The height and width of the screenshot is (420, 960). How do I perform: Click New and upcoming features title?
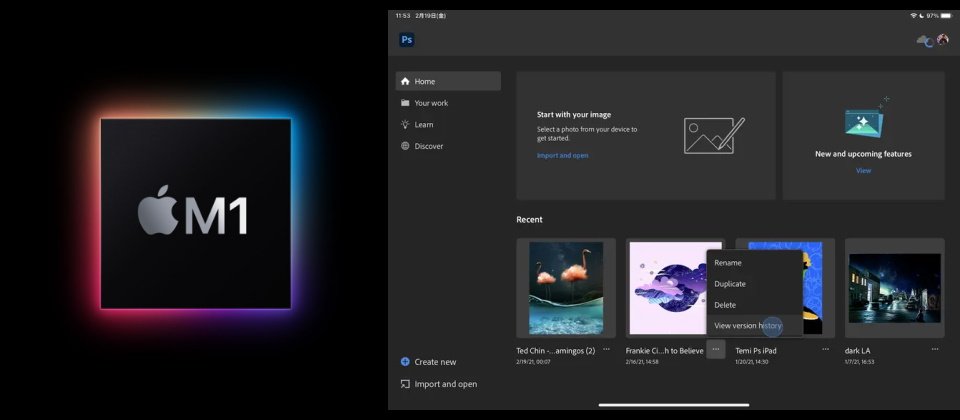coord(863,154)
